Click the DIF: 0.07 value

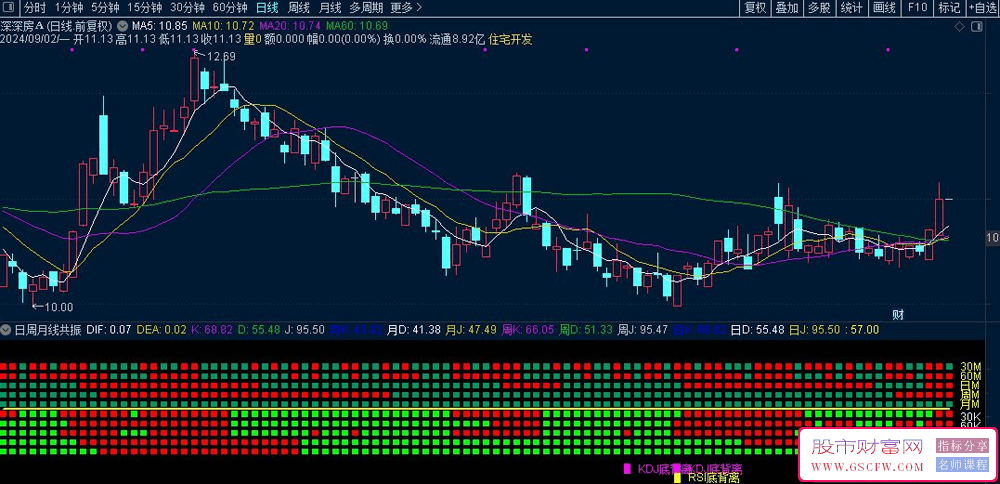point(108,330)
